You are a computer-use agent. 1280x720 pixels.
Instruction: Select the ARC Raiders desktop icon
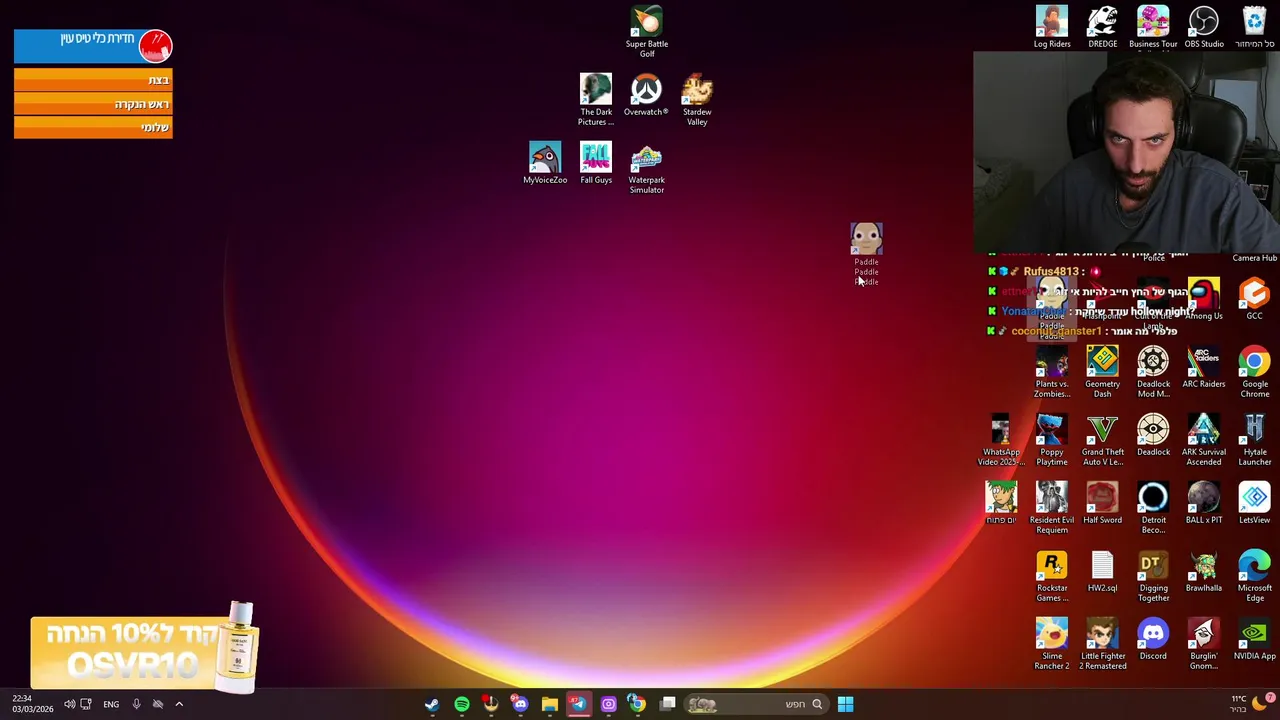(x=1204, y=367)
